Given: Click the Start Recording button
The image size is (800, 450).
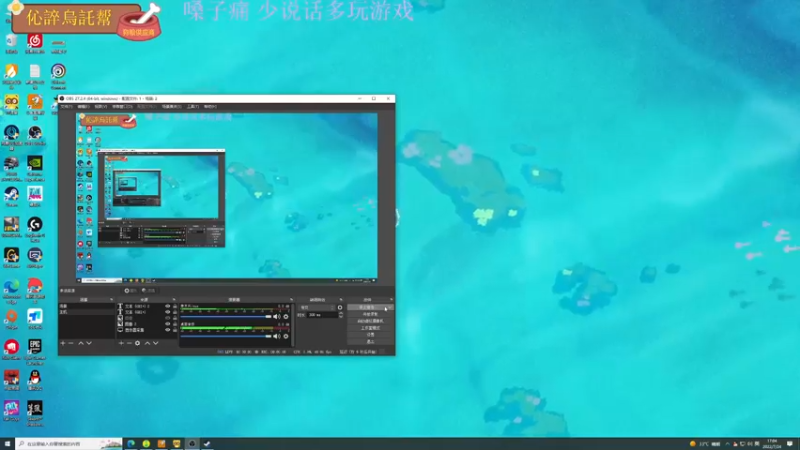Looking at the screenshot, I should point(370,314).
